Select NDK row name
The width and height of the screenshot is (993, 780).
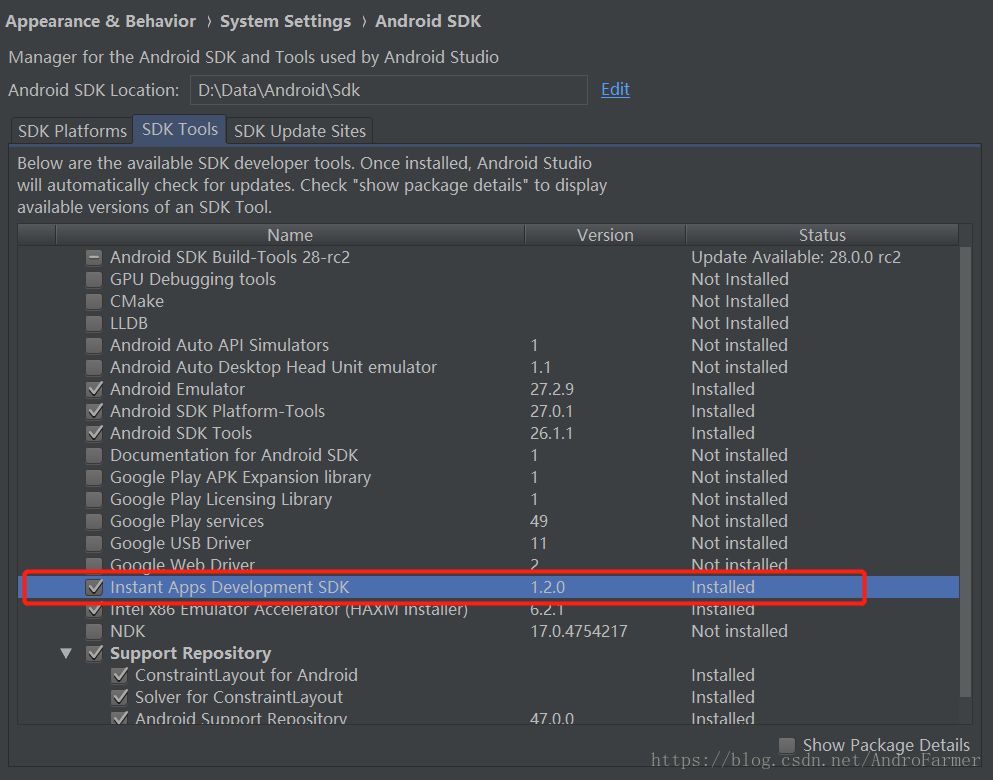(x=127, y=631)
